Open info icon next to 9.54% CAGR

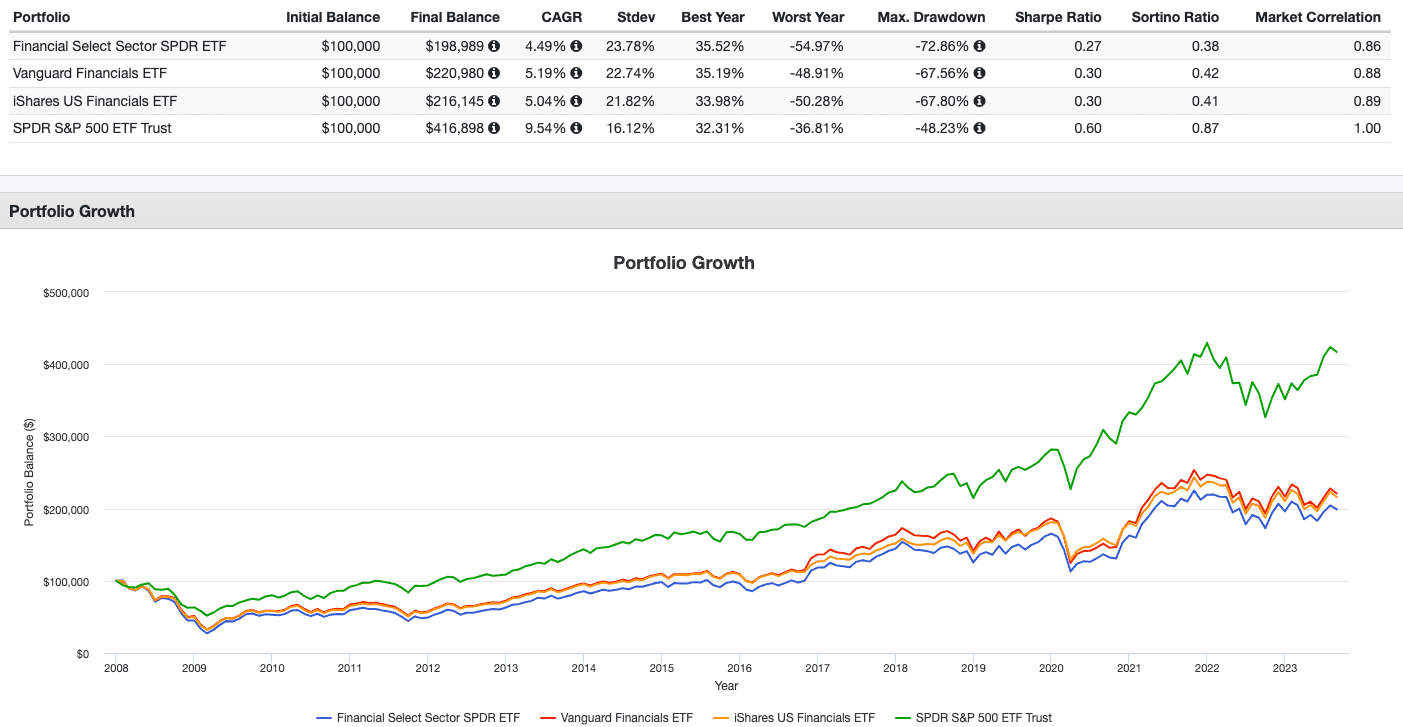pos(576,128)
